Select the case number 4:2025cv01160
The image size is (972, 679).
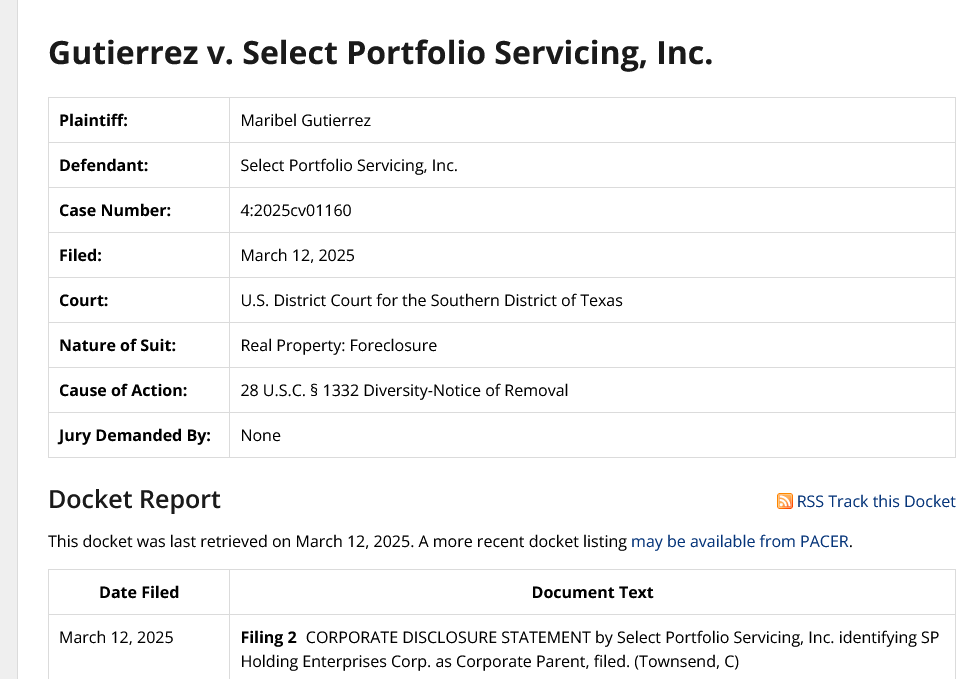pos(296,210)
